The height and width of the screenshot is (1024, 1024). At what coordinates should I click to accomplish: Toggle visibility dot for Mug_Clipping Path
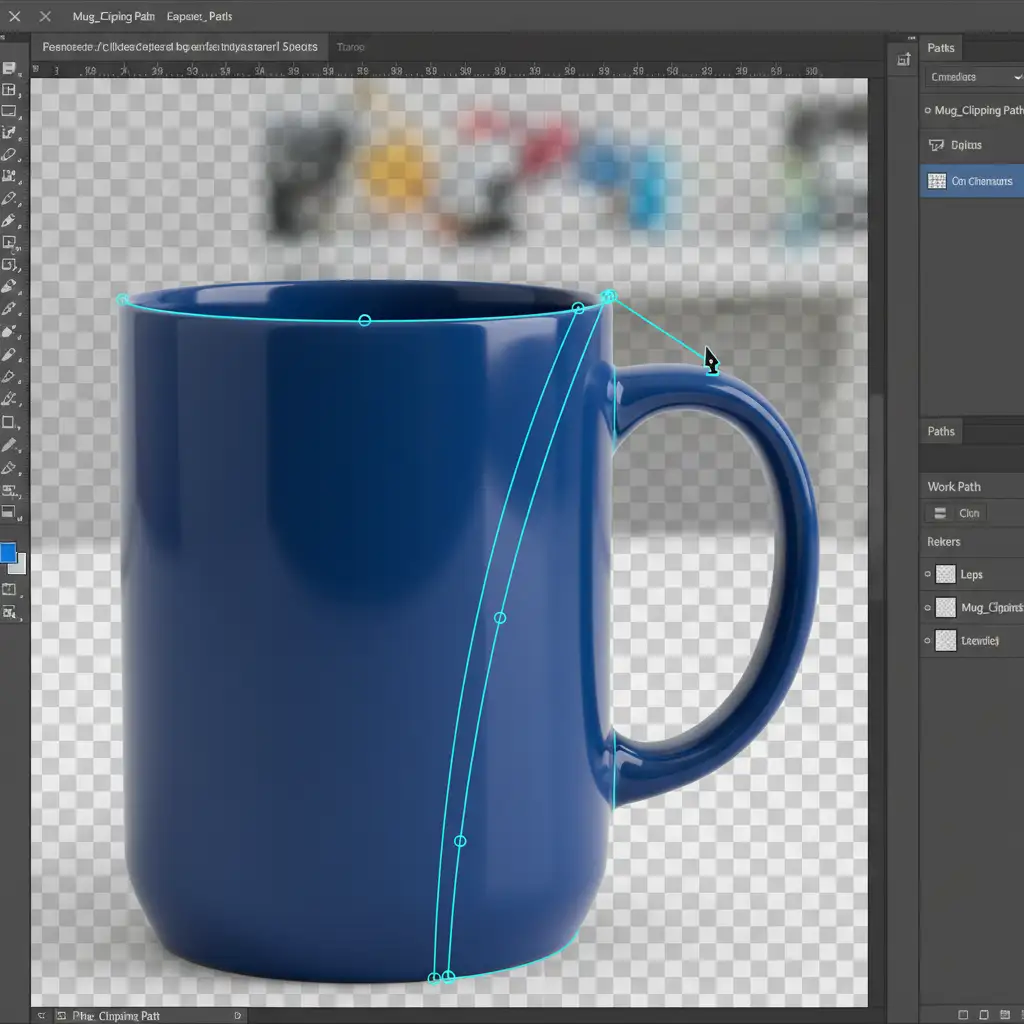pos(928,111)
